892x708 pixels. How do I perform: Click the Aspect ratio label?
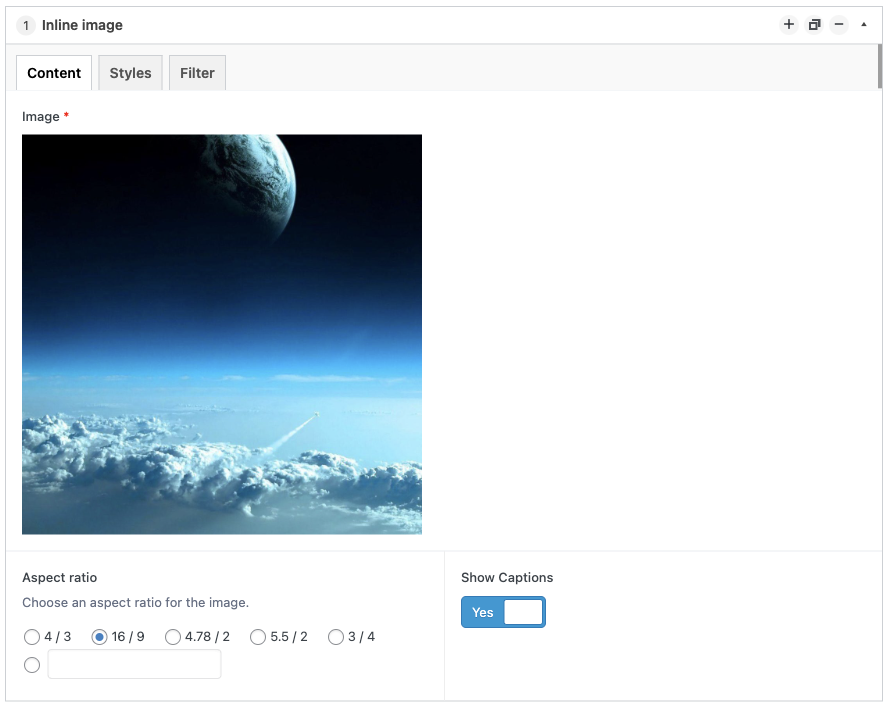pyautogui.click(x=60, y=577)
